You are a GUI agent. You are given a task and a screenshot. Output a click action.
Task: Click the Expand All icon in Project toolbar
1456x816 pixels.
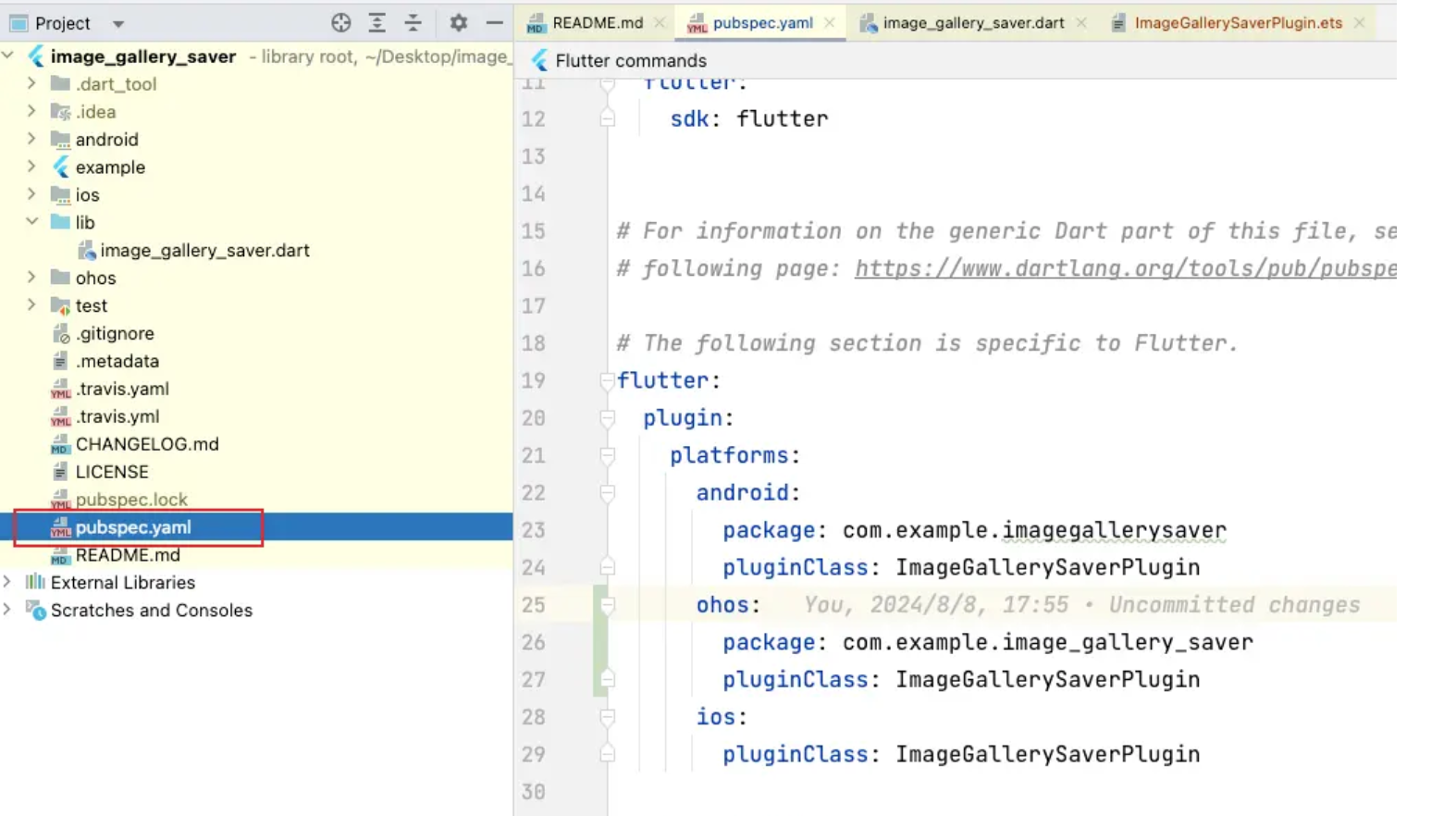(376, 23)
